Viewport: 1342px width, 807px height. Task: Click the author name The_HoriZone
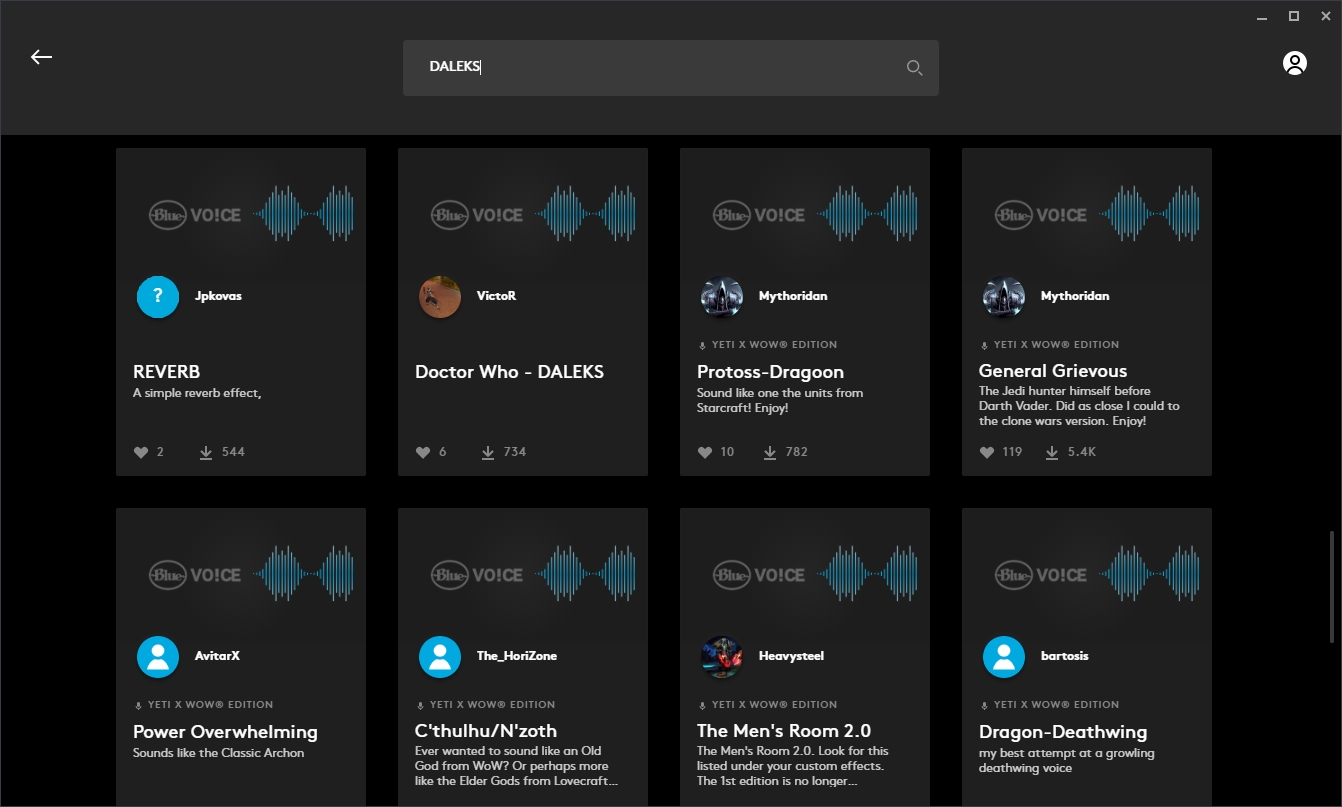(x=517, y=656)
